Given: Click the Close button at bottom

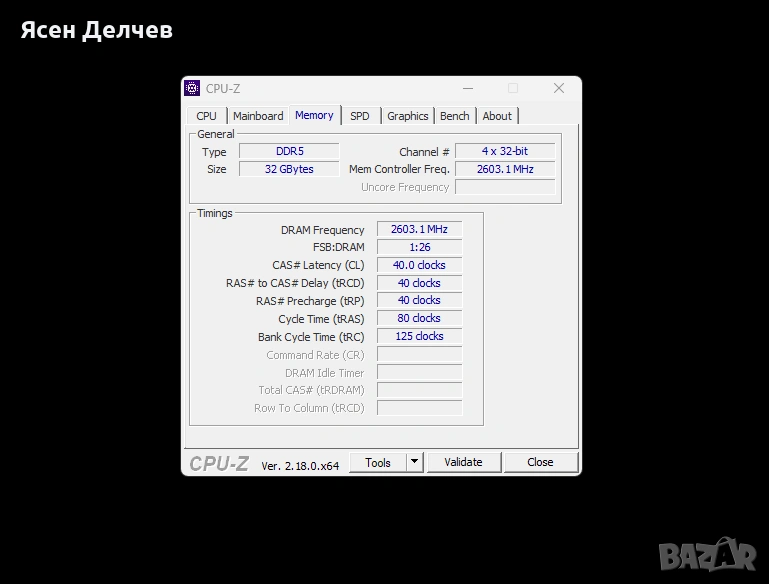Looking at the screenshot, I should (540, 462).
